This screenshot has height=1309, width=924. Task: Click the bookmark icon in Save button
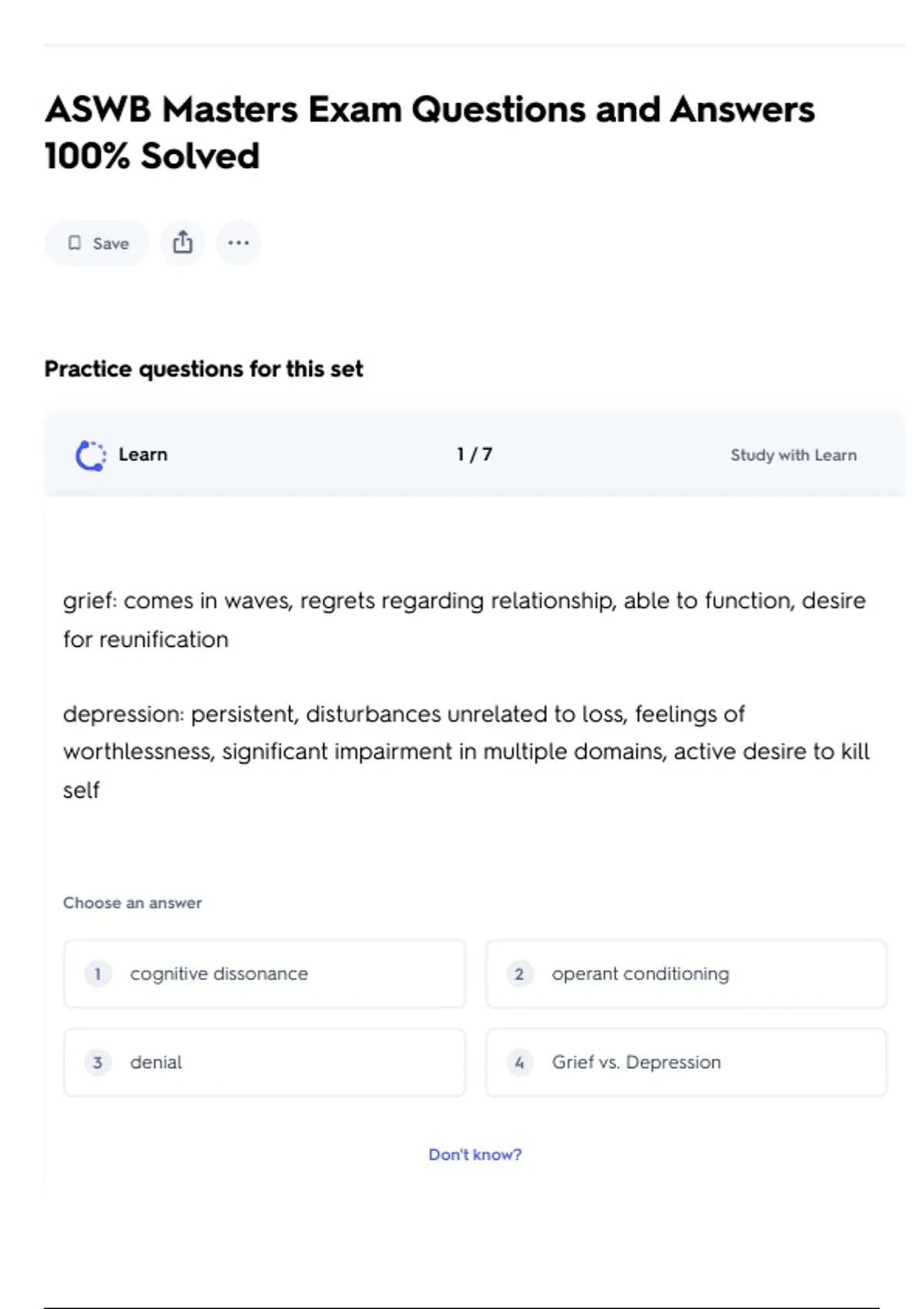(75, 243)
